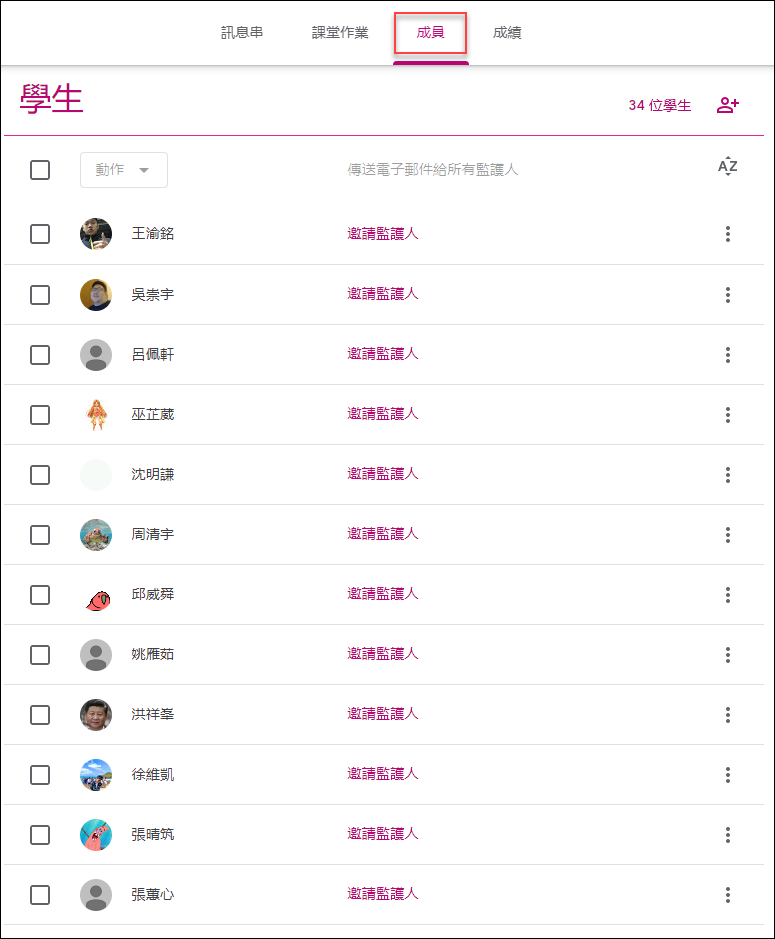775x939 pixels.
Task: Click the profile avatar of 張晴筑
Action: [96, 835]
